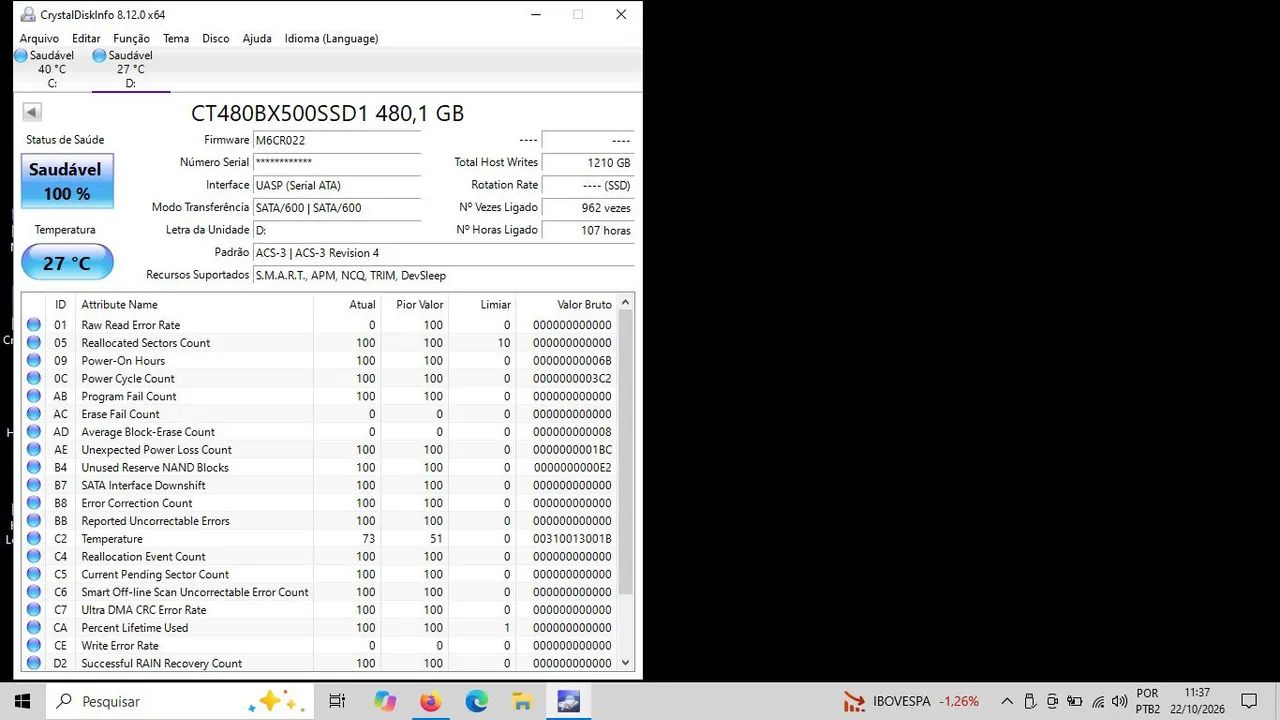
Task: Click the status icon for Percent Lifetime Used
Action: [x=34, y=628]
